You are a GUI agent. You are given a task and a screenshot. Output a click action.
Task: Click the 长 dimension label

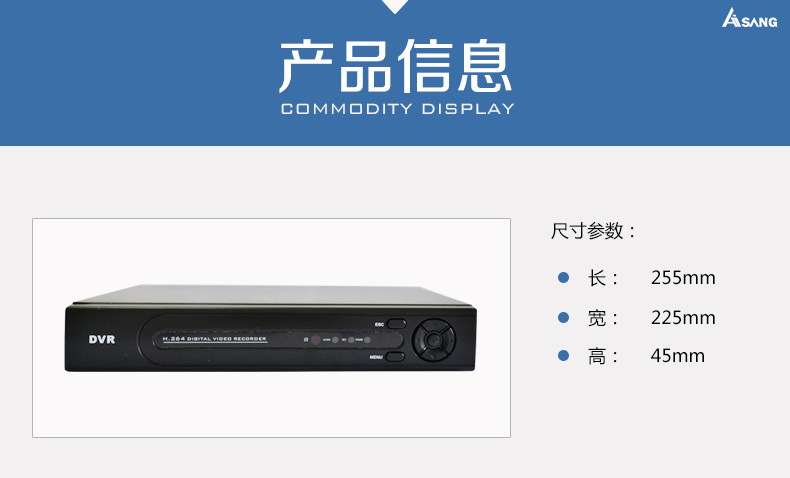tap(597, 278)
